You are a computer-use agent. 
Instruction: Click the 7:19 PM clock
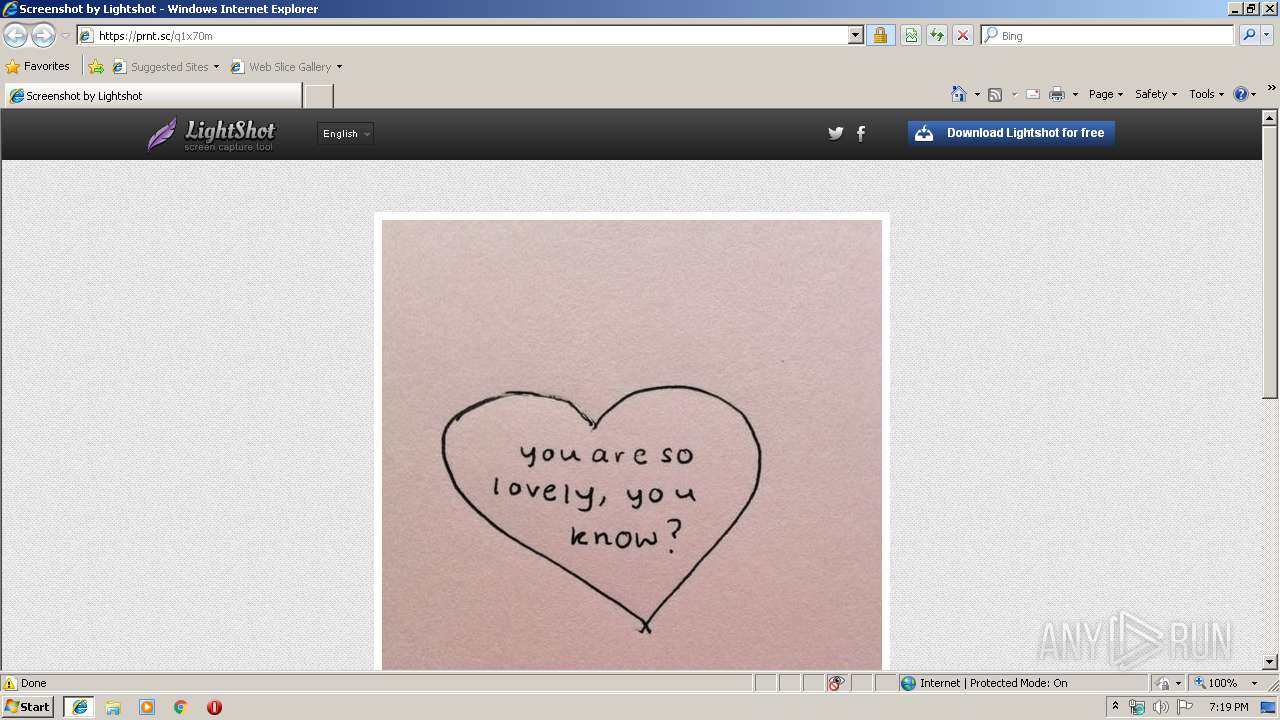tap(1228, 707)
